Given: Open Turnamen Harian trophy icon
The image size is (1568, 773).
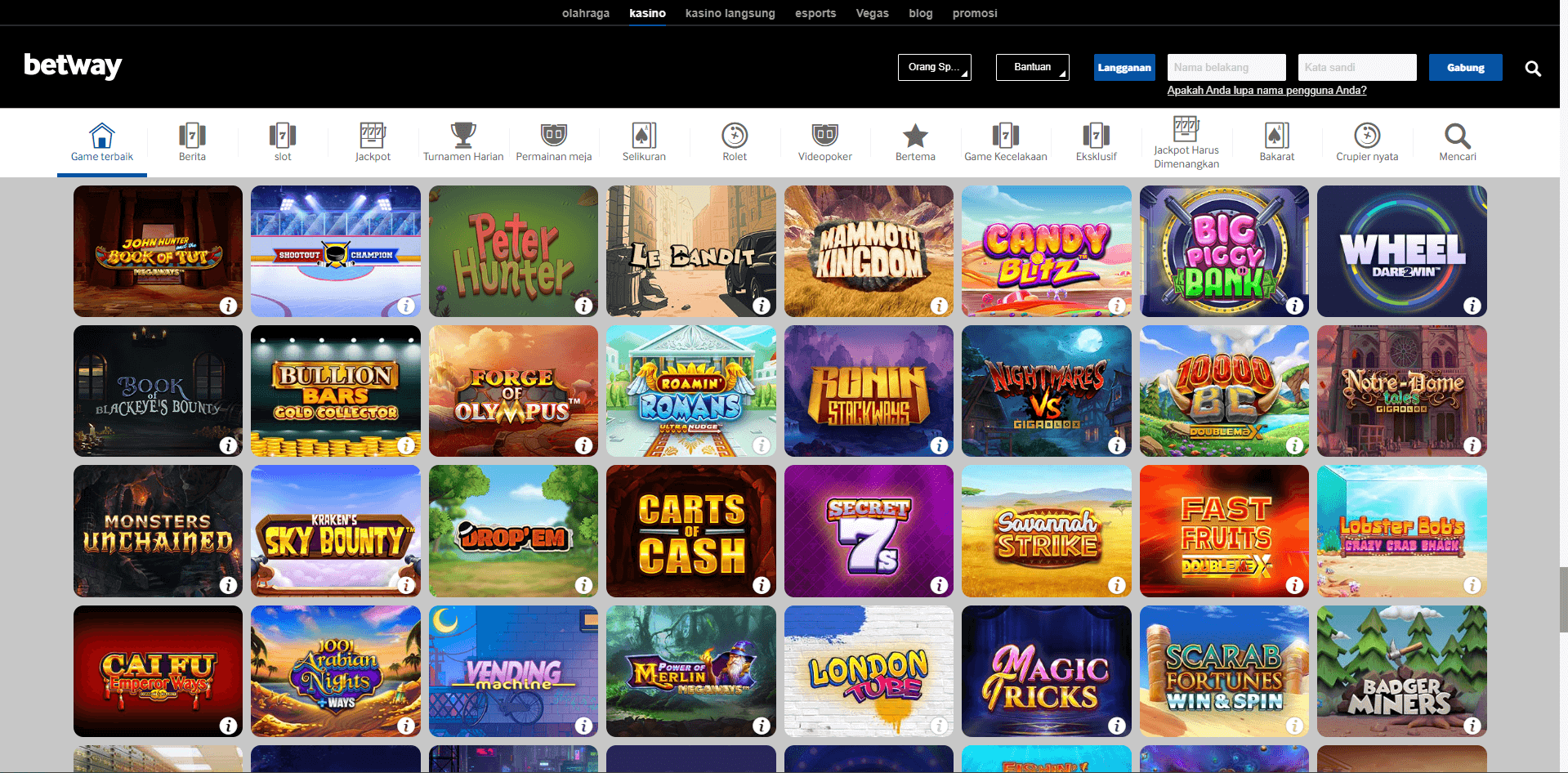Looking at the screenshot, I should [x=463, y=135].
